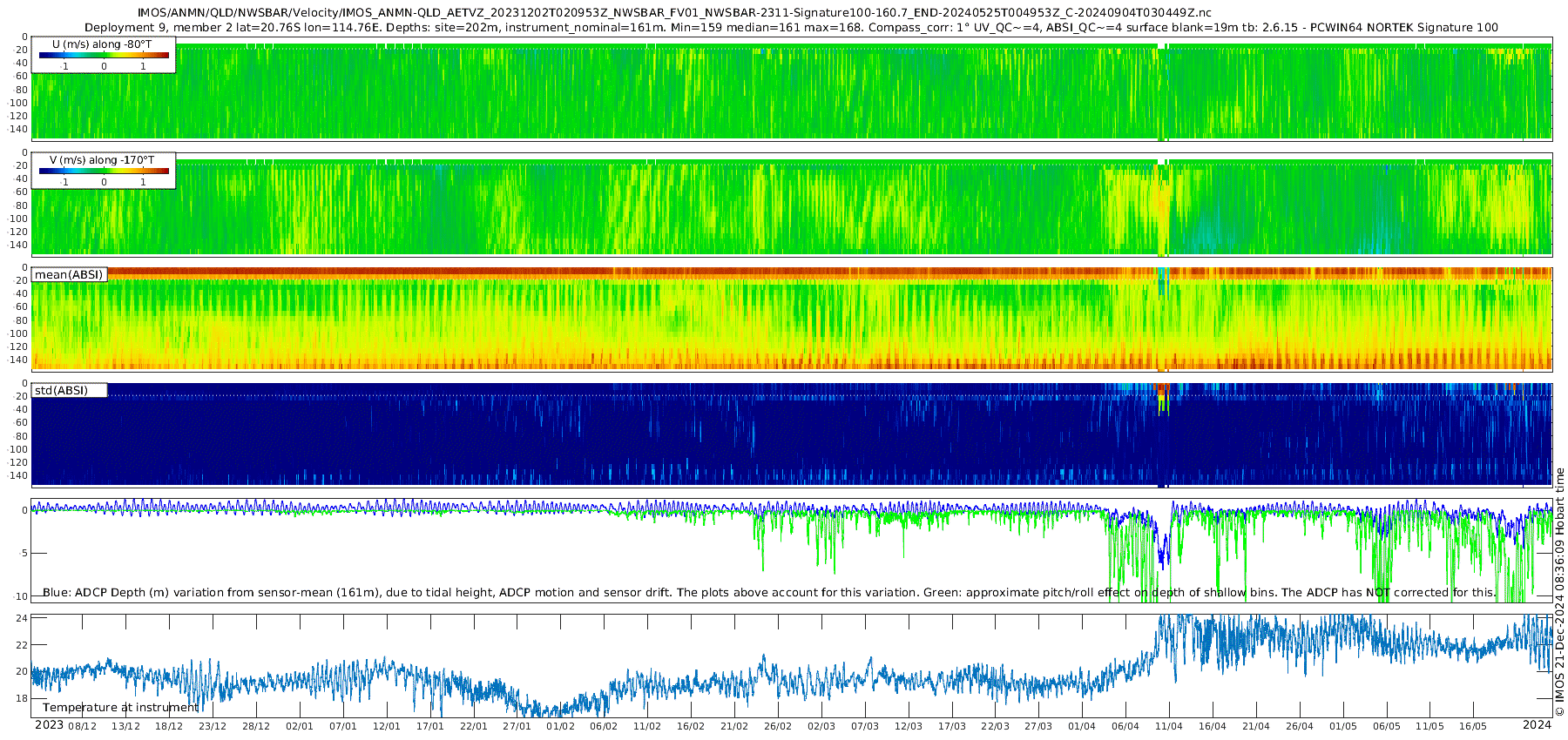This screenshot has height=740, width=1568.
Task: Click the vertical IMOS copyright timestamp text
Action: pyautogui.click(x=1559, y=591)
